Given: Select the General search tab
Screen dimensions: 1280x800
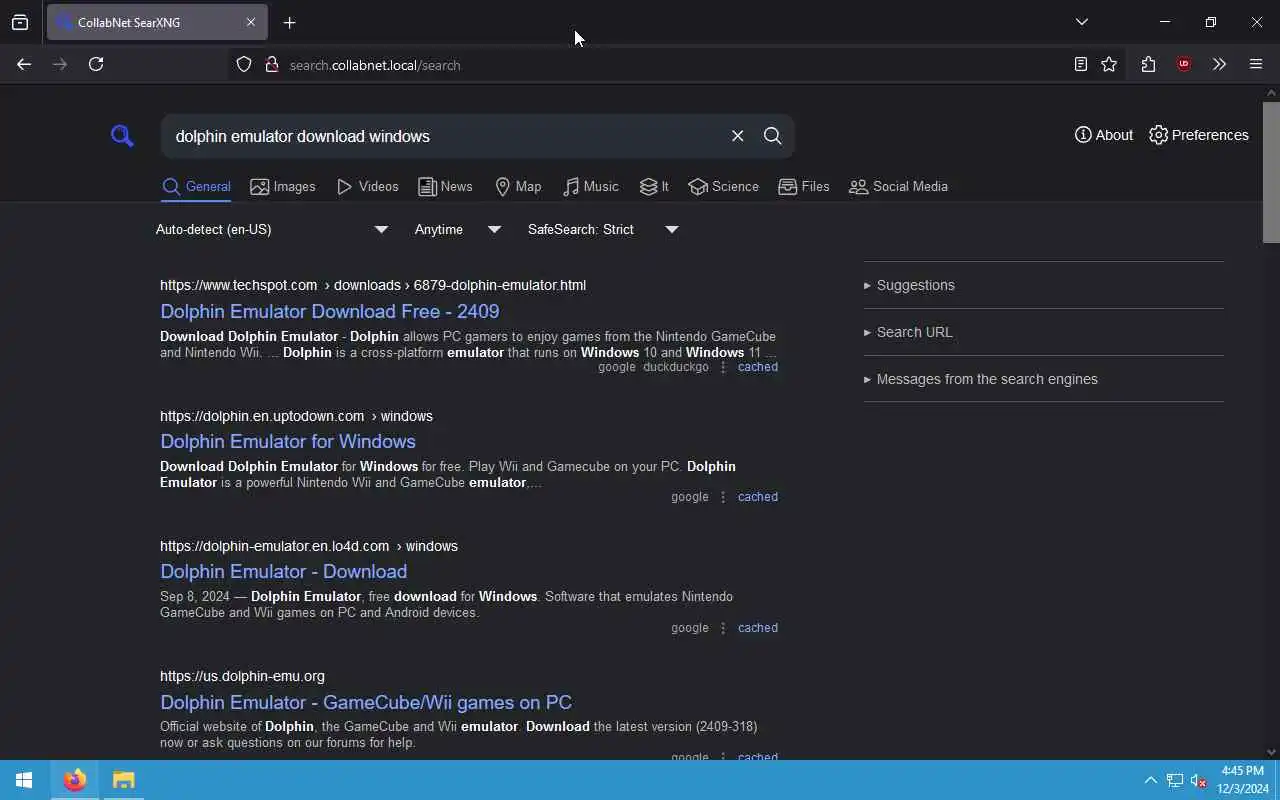Looking at the screenshot, I should pyautogui.click(x=196, y=187).
